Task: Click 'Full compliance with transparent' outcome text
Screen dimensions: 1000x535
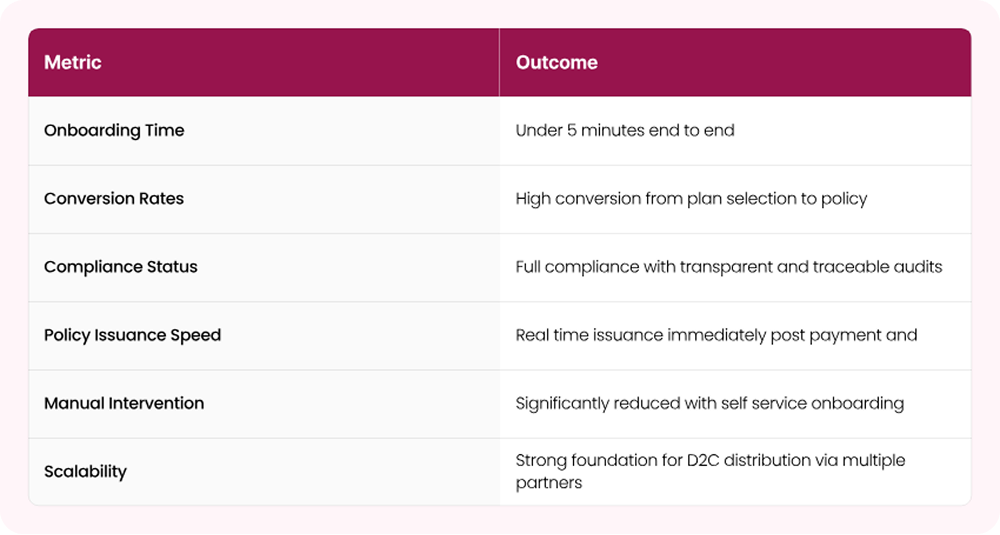Action: tap(640, 266)
